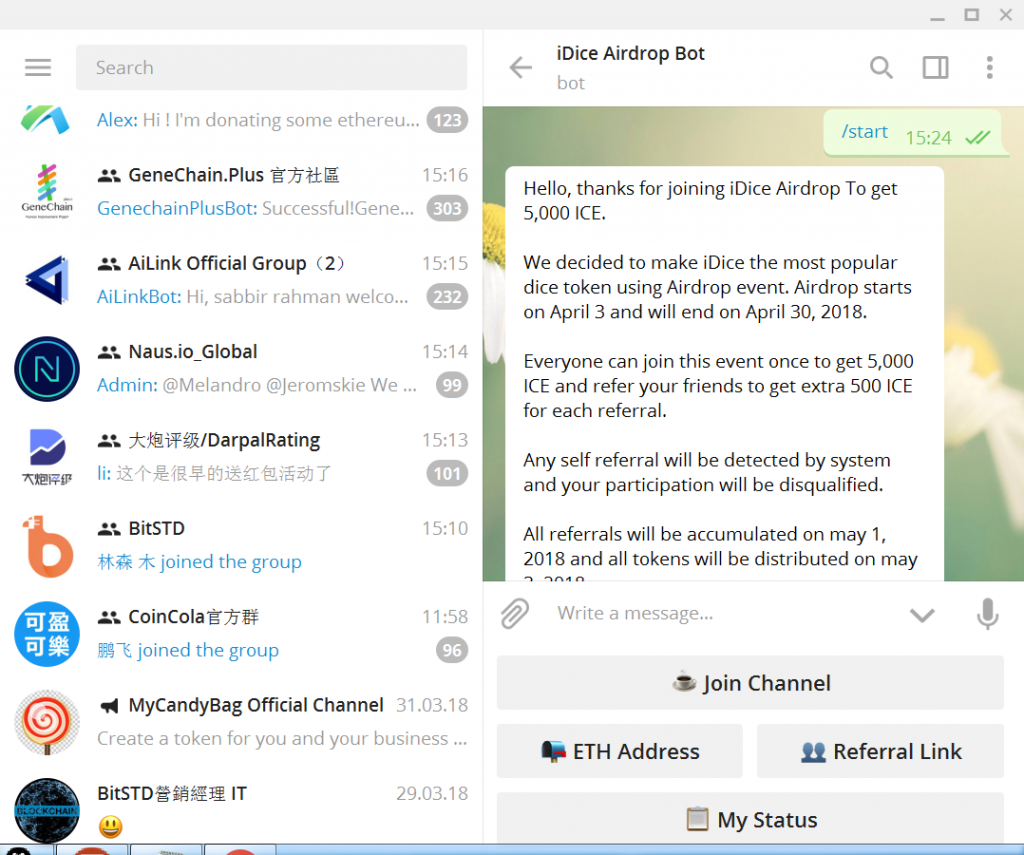
Task: Click the GeneChain.Plus chat avatar
Action: [47, 192]
